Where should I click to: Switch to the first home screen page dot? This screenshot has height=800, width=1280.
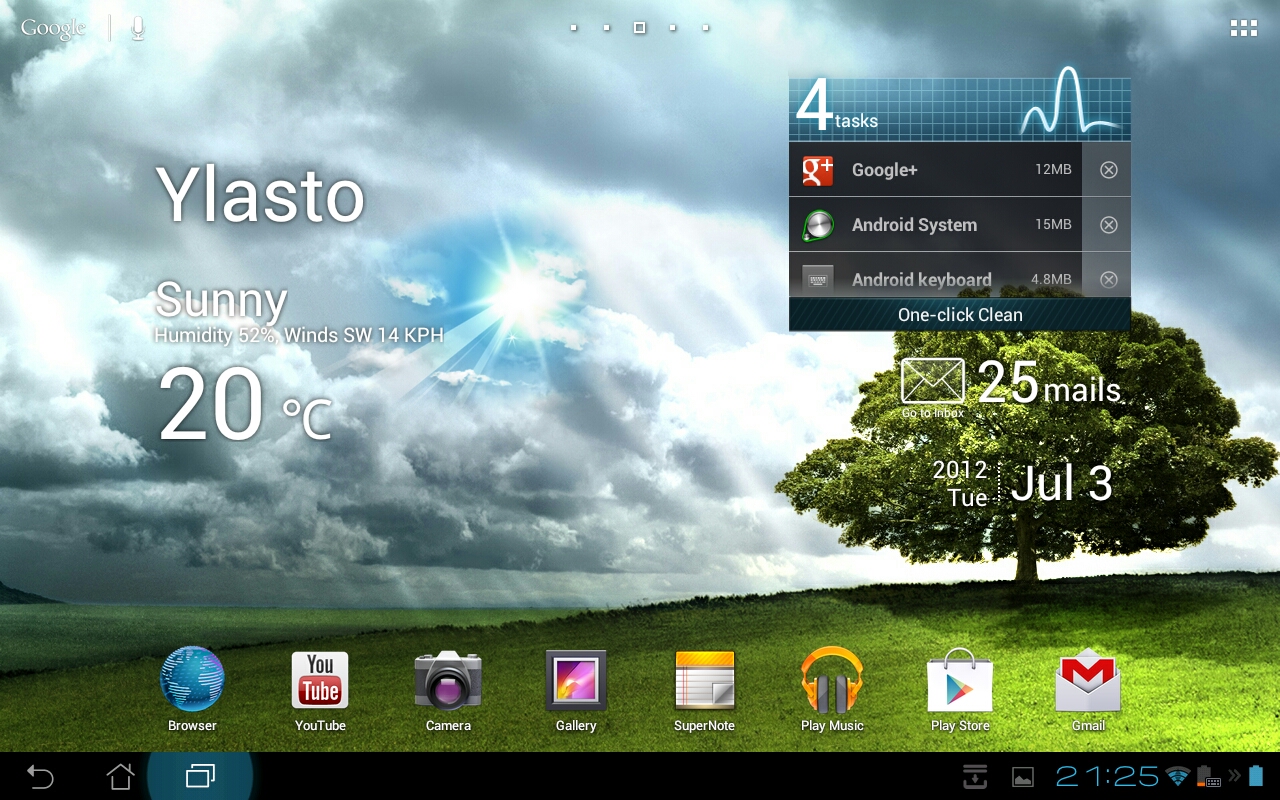[x=573, y=28]
